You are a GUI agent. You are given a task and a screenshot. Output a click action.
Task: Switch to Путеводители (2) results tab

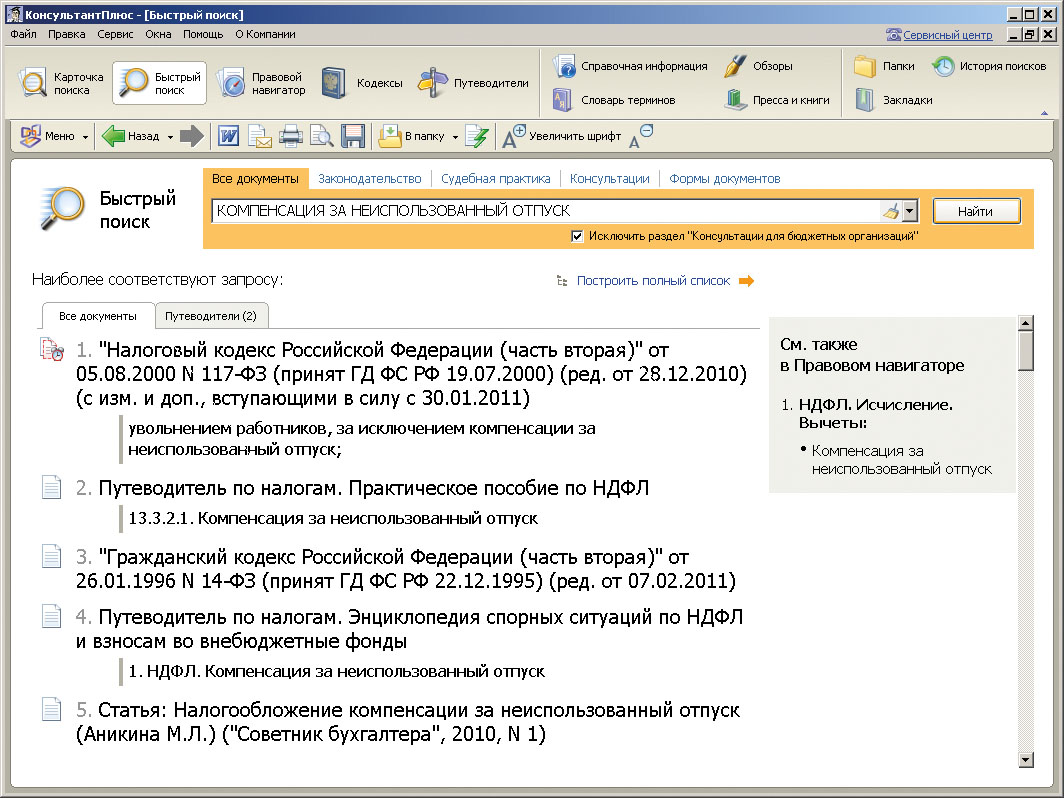click(211, 316)
